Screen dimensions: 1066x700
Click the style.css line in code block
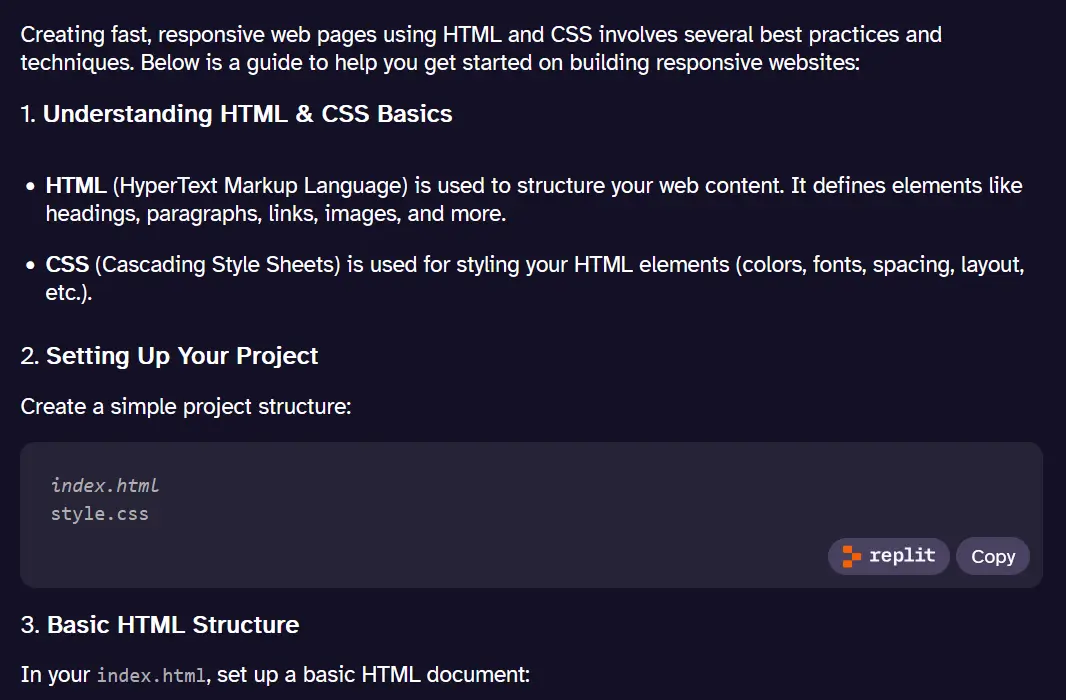pos(99,514)
